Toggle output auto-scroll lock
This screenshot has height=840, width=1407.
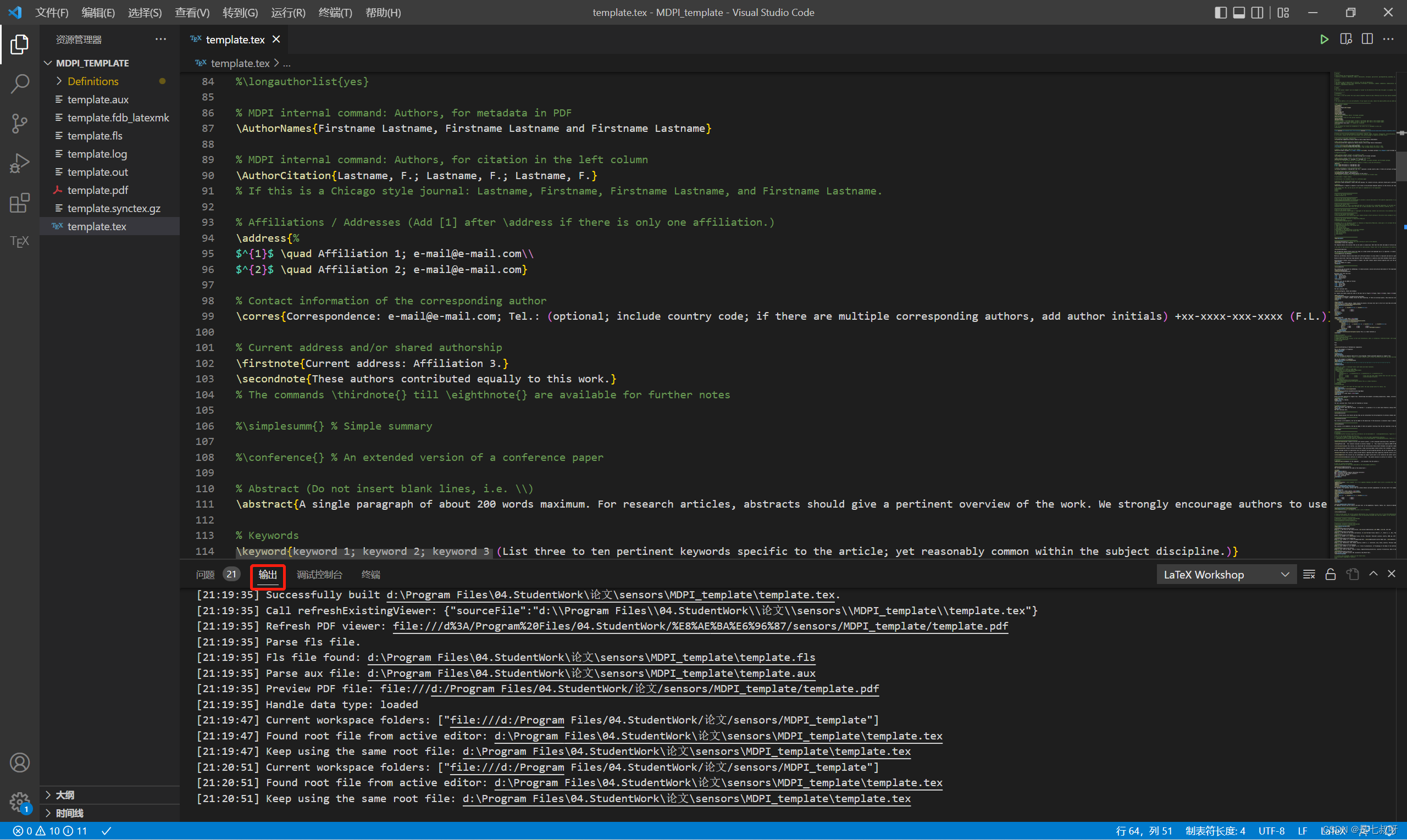(1331, 575)
